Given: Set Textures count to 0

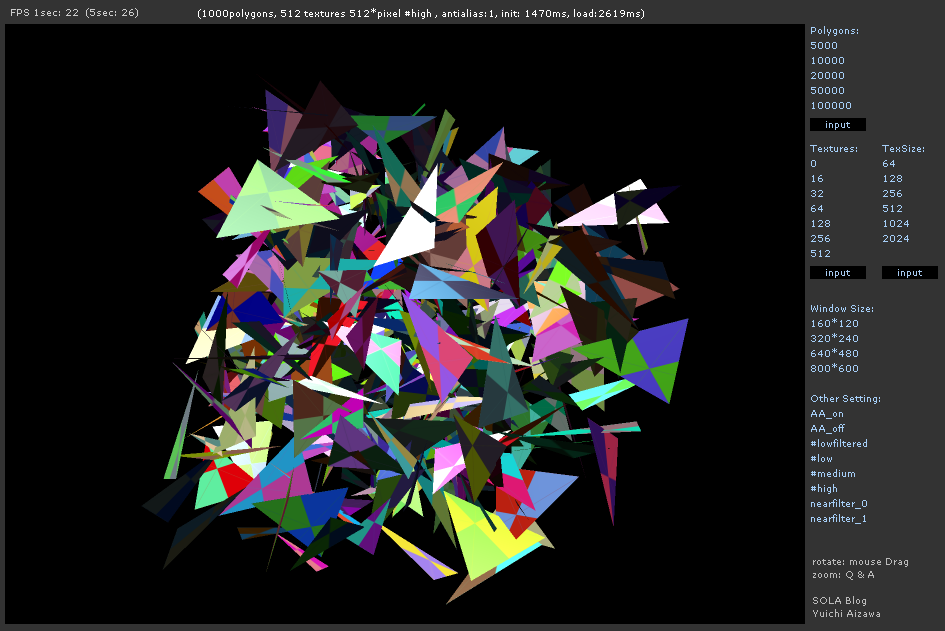Looking at the screenshot, I should pos(814,164).
